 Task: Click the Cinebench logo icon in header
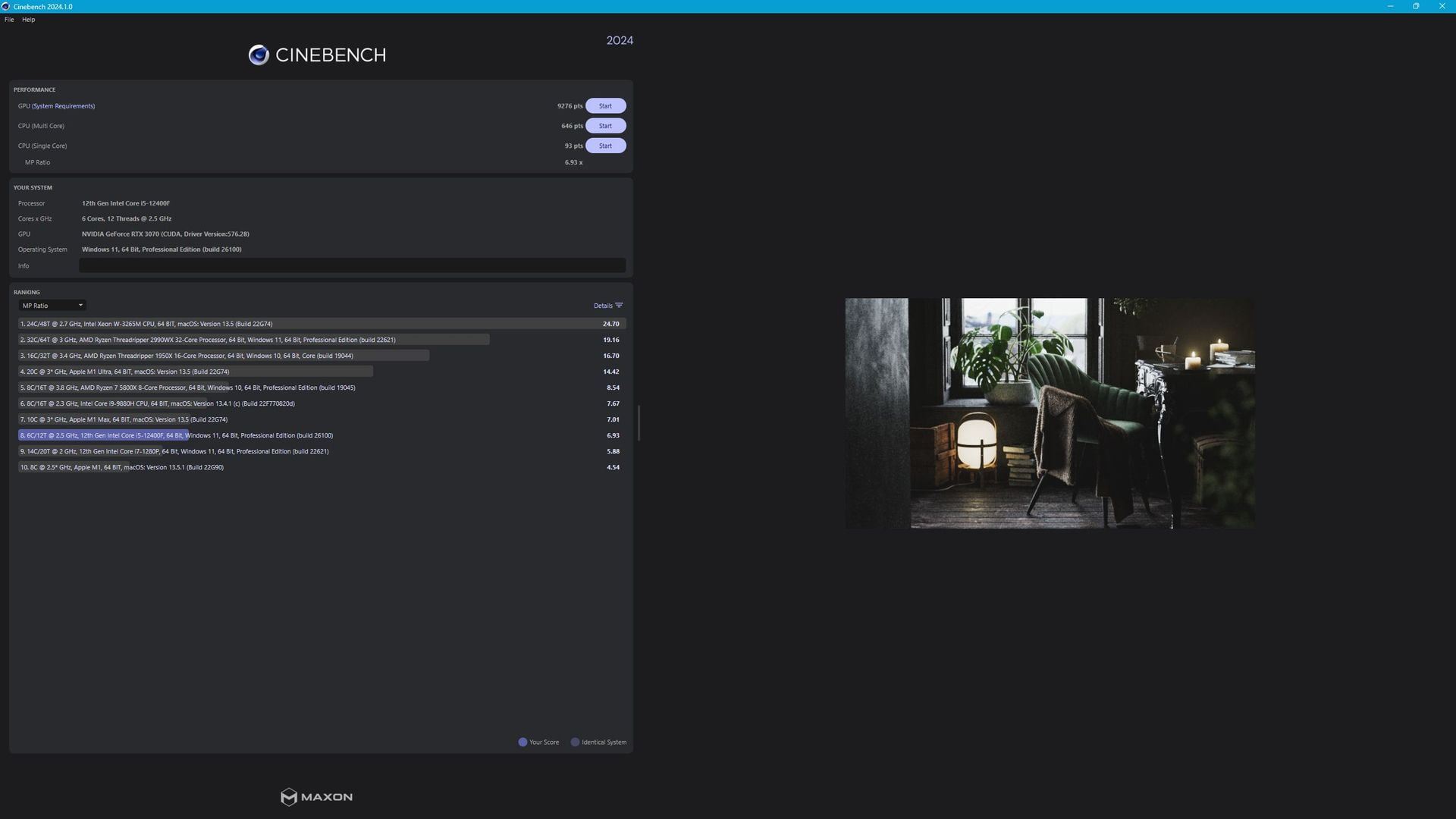(259, 55)
